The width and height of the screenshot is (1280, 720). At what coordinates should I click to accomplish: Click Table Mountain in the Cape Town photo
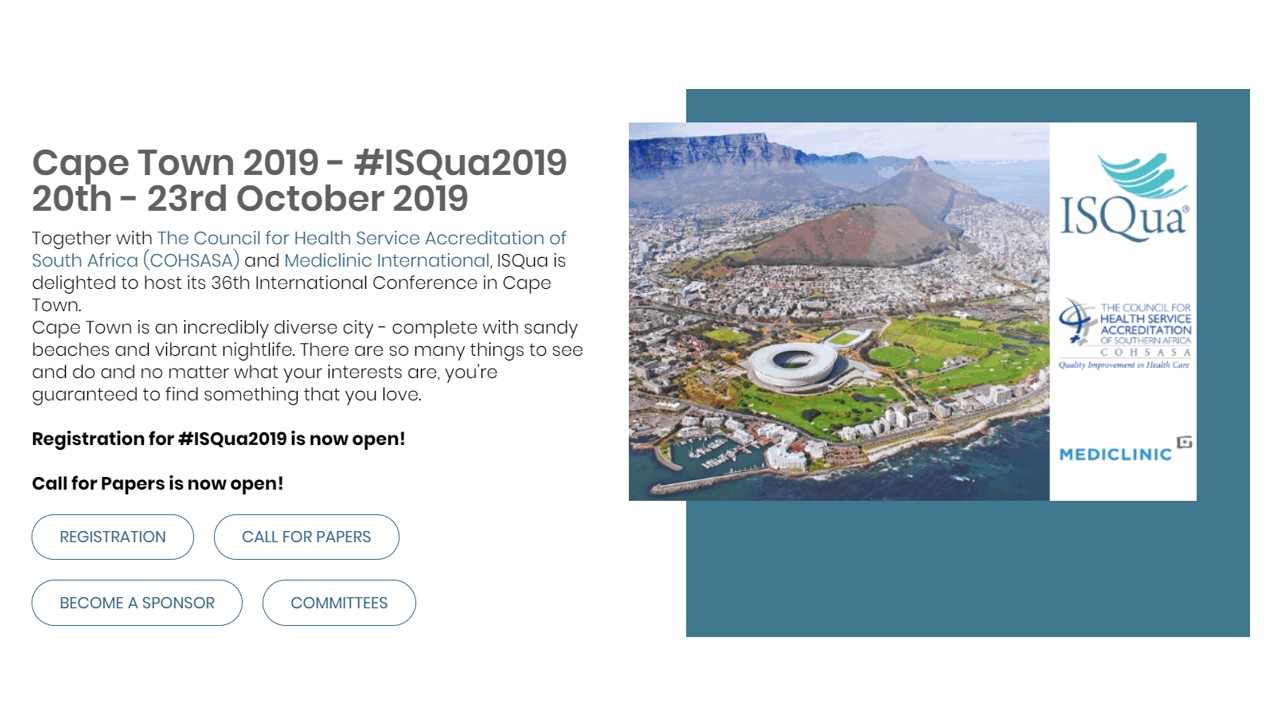pos(720,155)
